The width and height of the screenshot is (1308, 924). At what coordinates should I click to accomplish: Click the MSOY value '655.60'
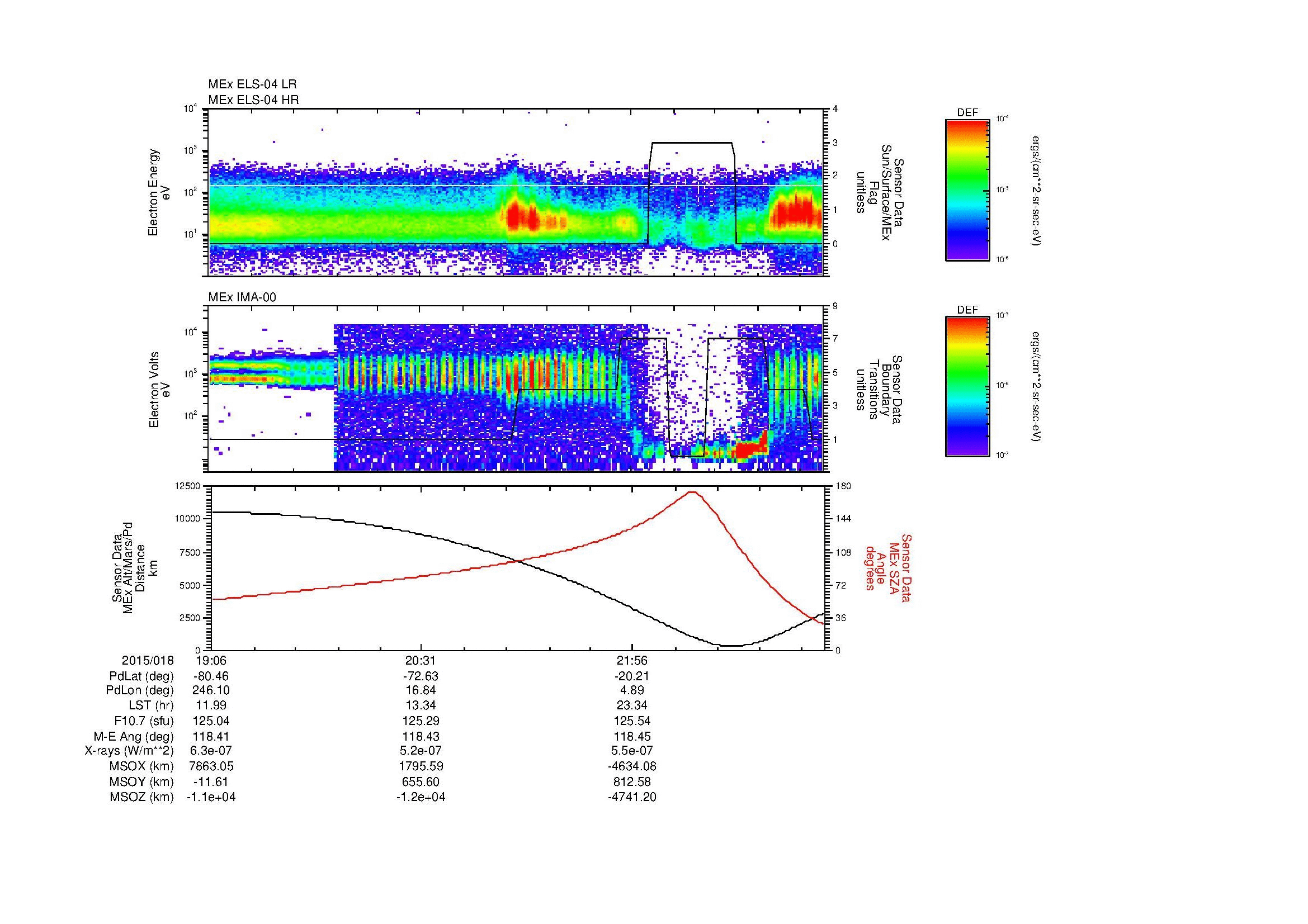tap(421, 781)
